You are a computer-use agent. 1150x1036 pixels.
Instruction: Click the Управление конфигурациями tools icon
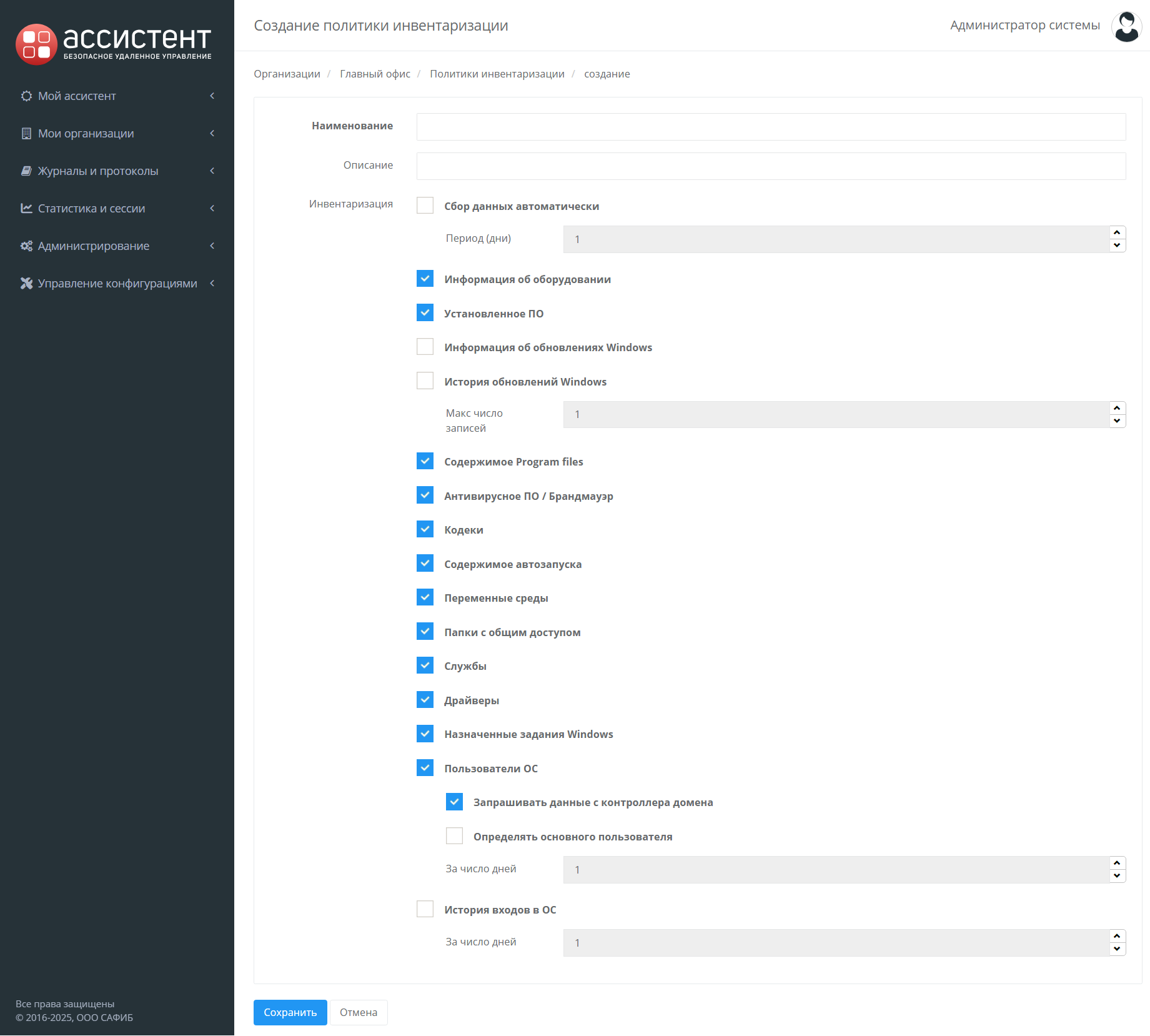(x=26, y=284)
